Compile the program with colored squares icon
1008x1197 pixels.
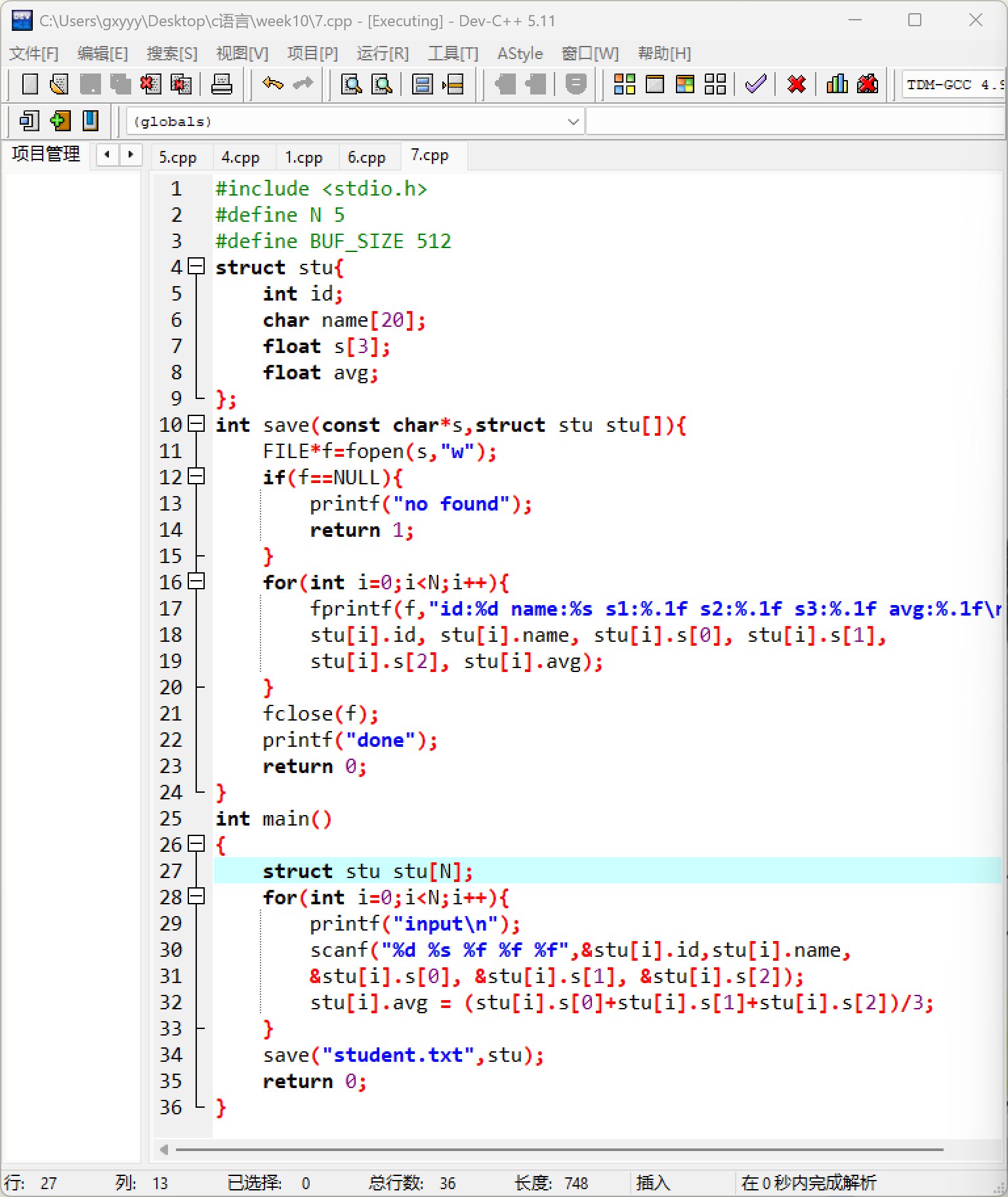[624, 84]
